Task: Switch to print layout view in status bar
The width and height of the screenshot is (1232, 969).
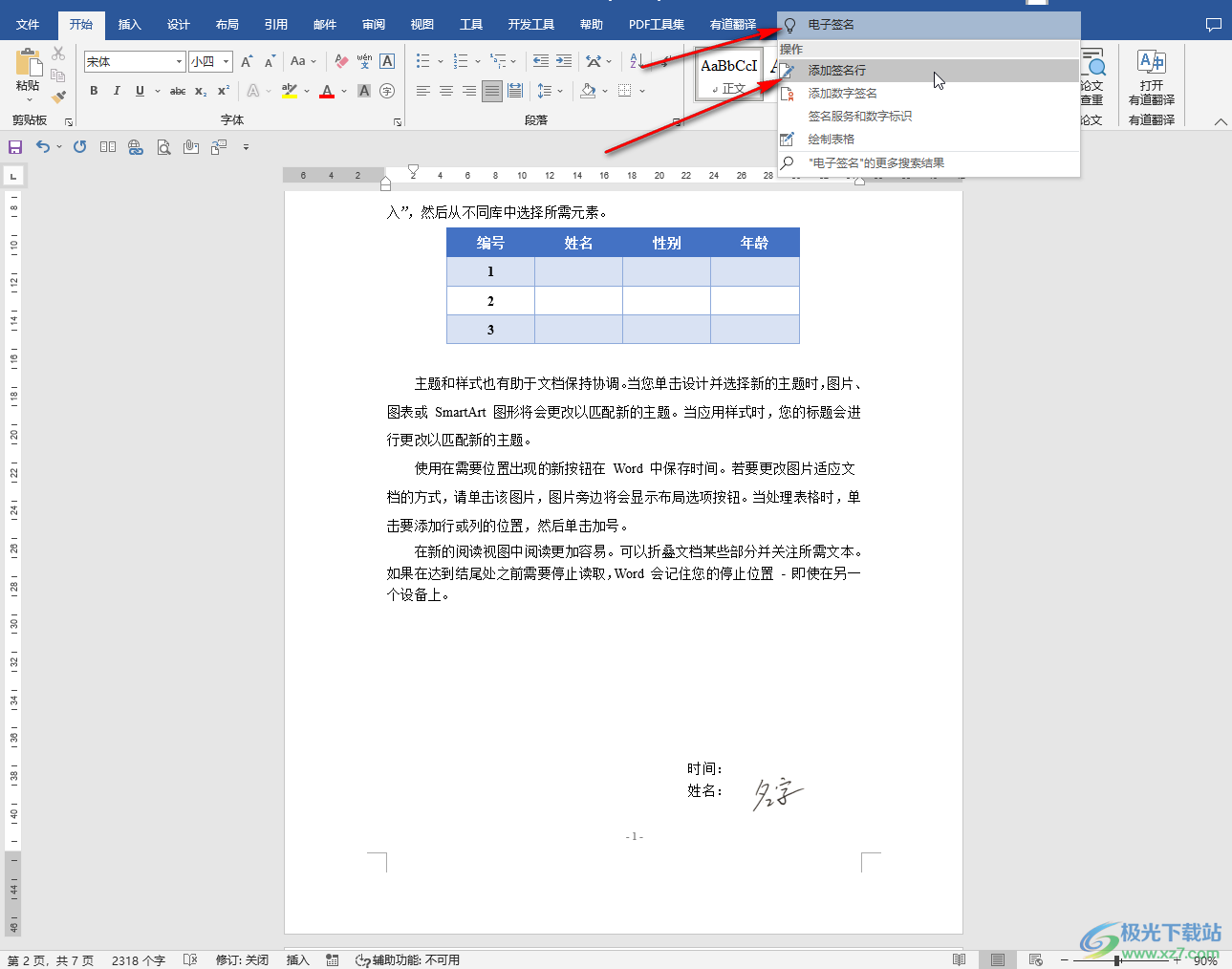Action: (x=998, y=959)
